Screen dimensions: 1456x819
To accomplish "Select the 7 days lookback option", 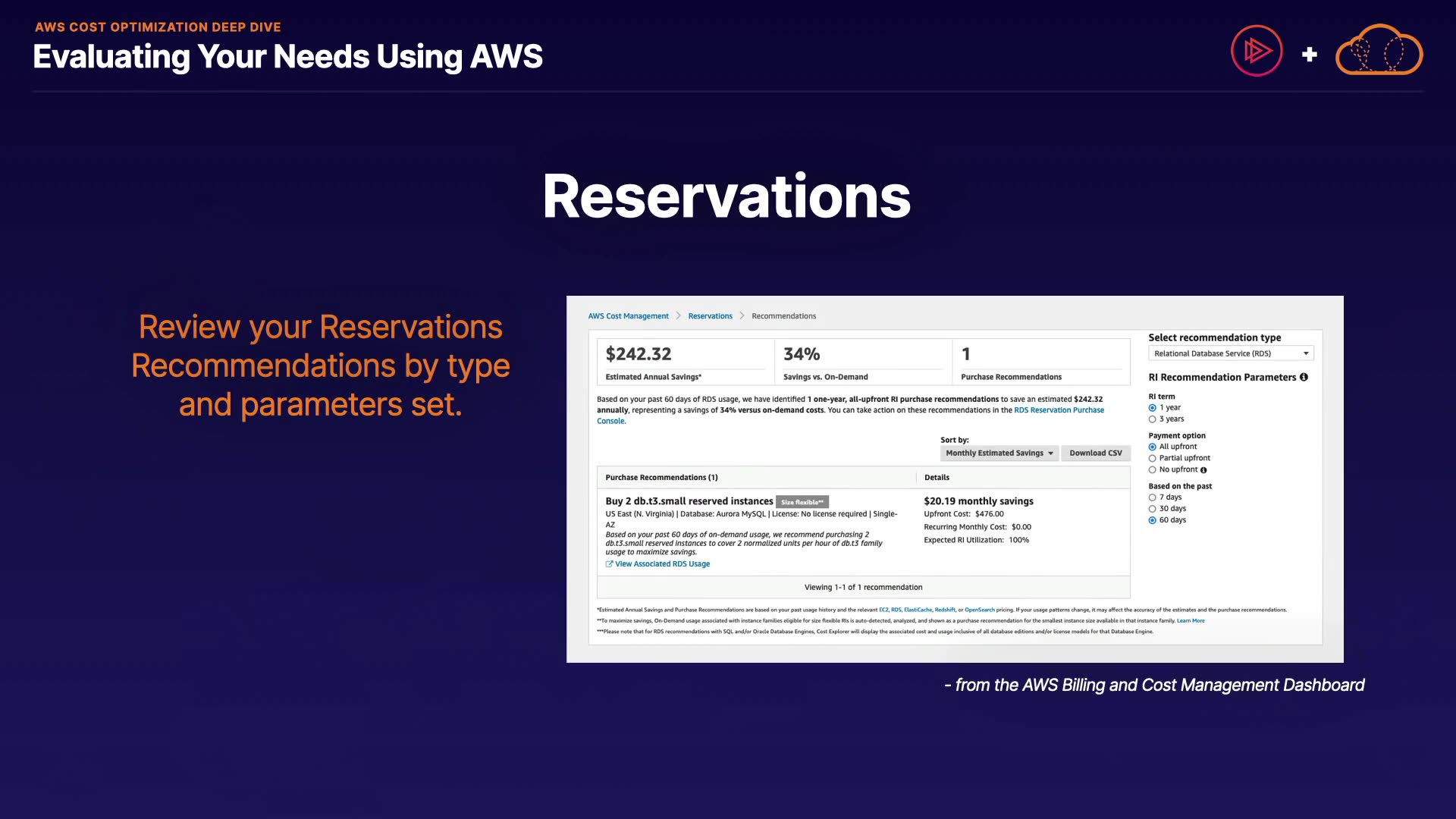I will click(x=1153, y=497).
